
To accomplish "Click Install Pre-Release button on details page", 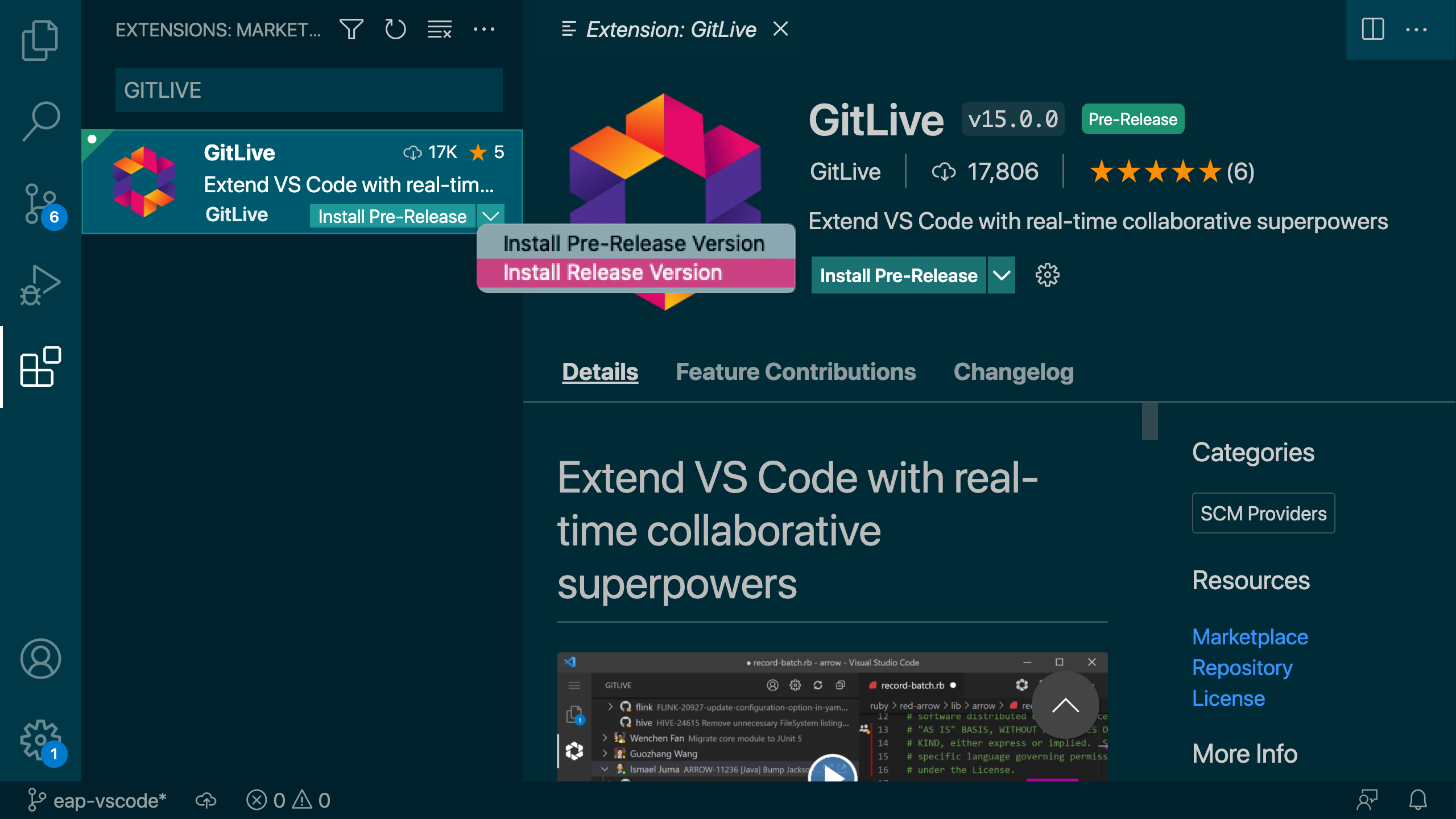I will pos(899,275).
